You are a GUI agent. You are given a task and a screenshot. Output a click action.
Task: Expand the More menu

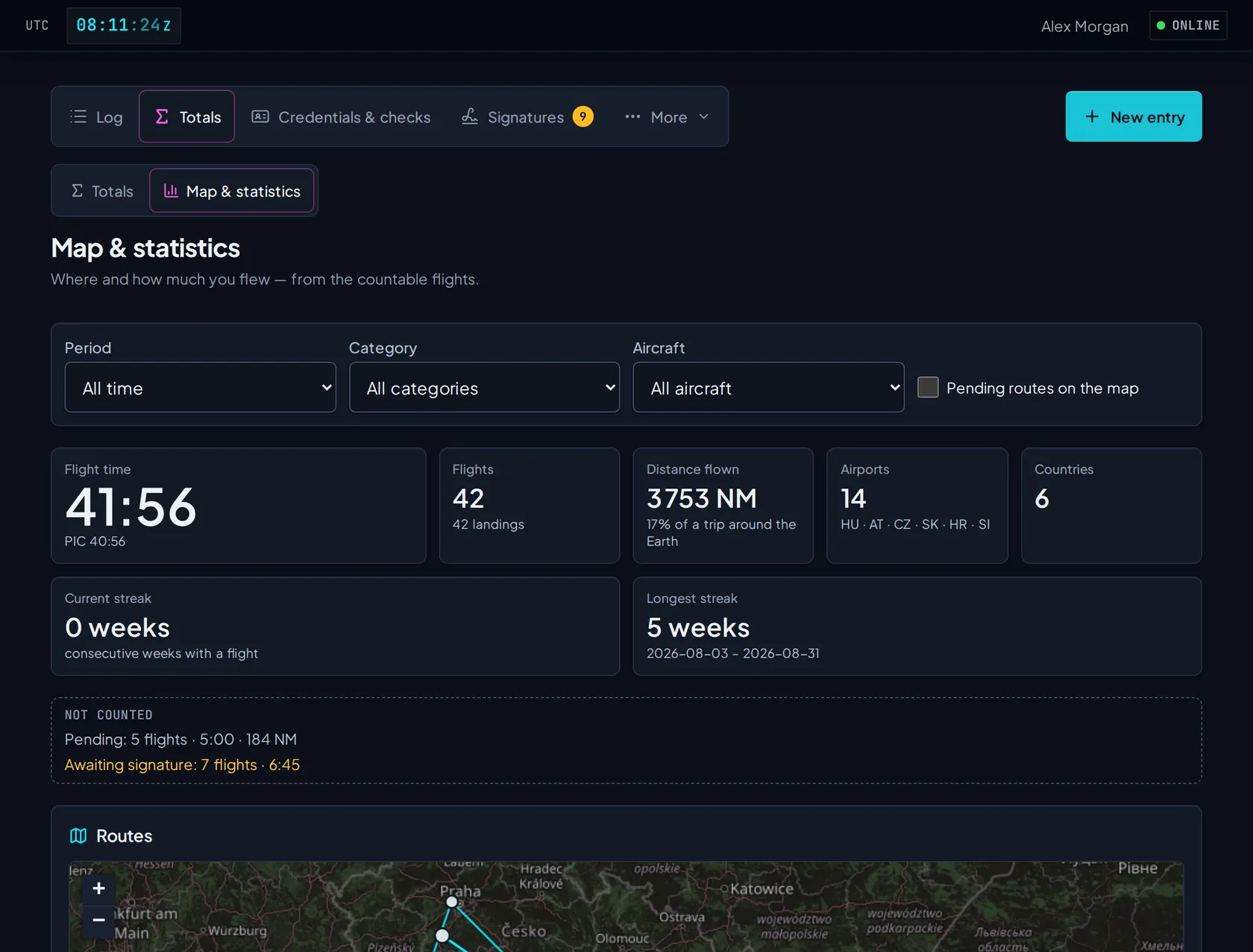pos(668,117)
